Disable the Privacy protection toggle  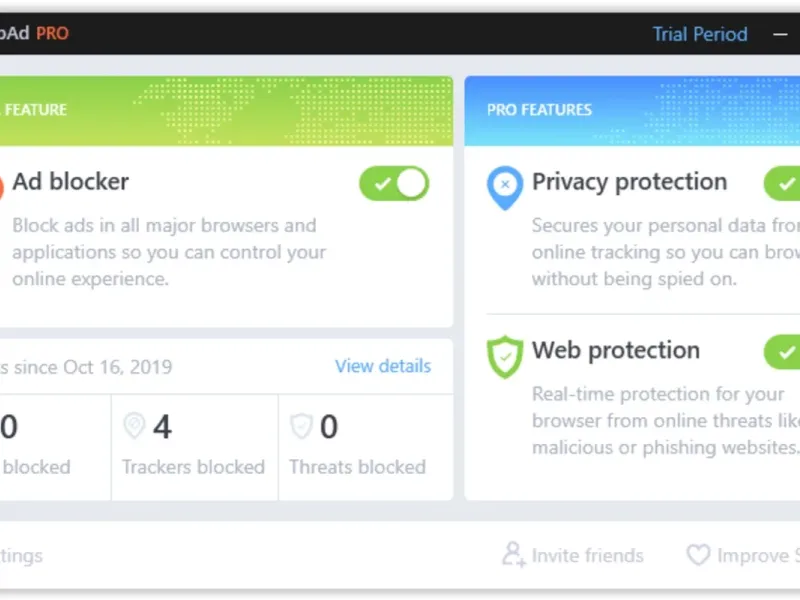tap(784, 183)
